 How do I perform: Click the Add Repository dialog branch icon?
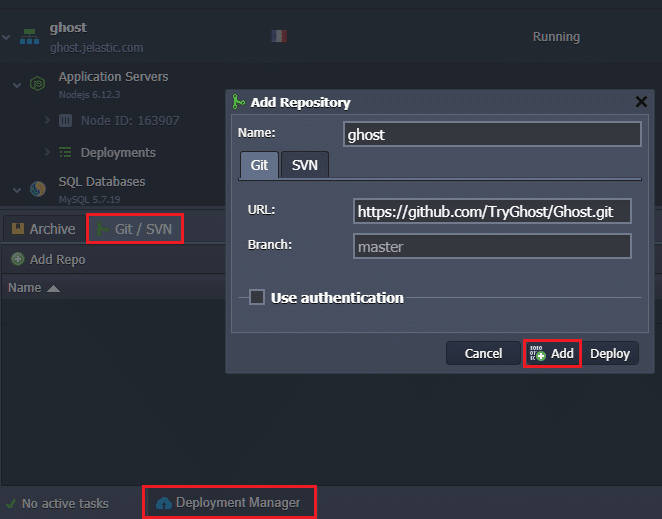click(x=238, y=102)
